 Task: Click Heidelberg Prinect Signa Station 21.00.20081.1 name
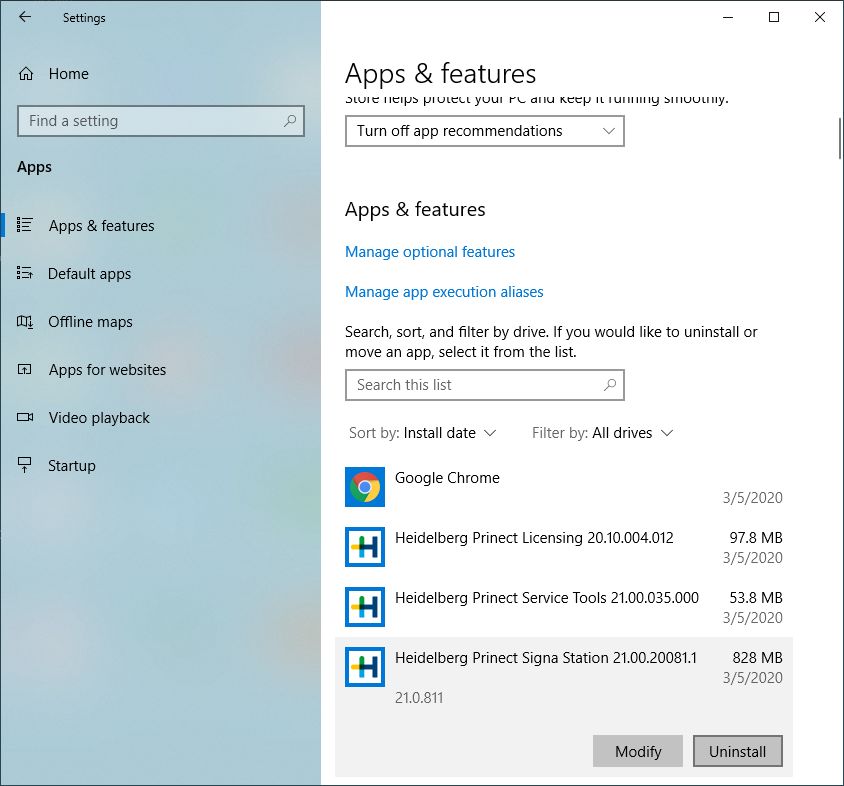pyautogui.click(x=546, y=658)
